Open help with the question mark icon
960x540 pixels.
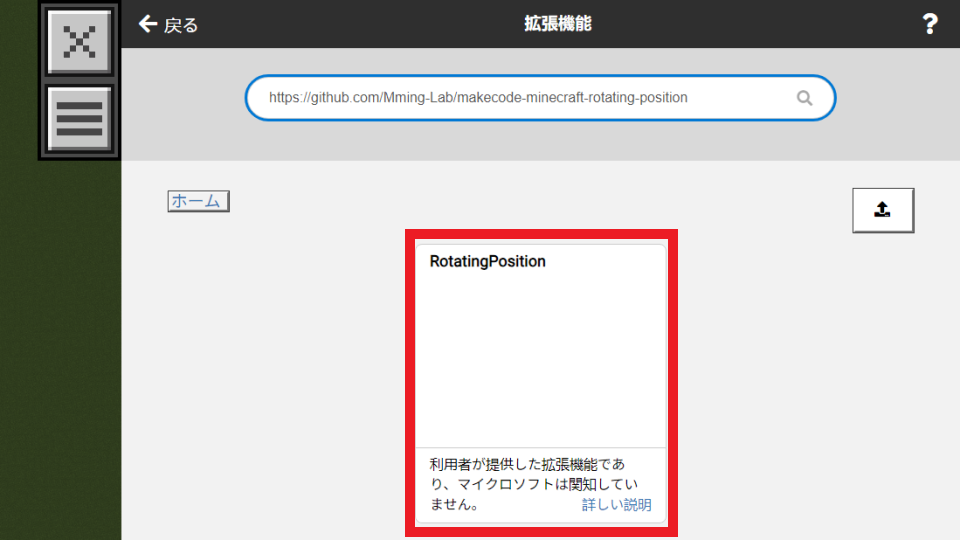929,24
